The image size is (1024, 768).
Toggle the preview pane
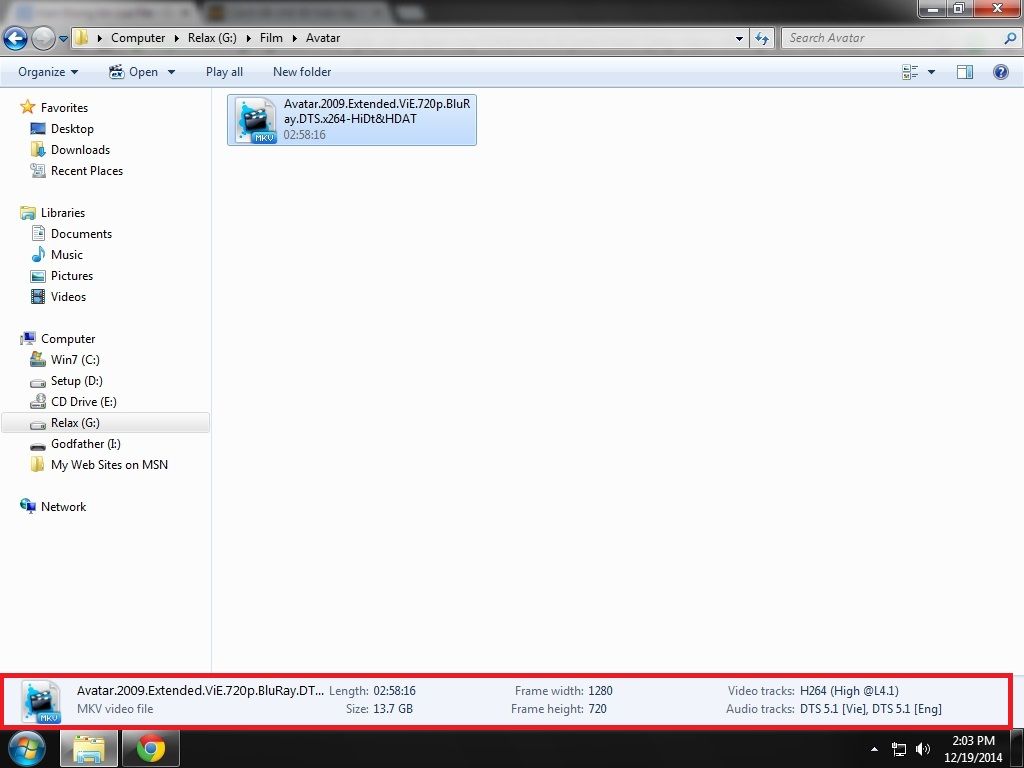pyautogui.click(x=965, y=72)
